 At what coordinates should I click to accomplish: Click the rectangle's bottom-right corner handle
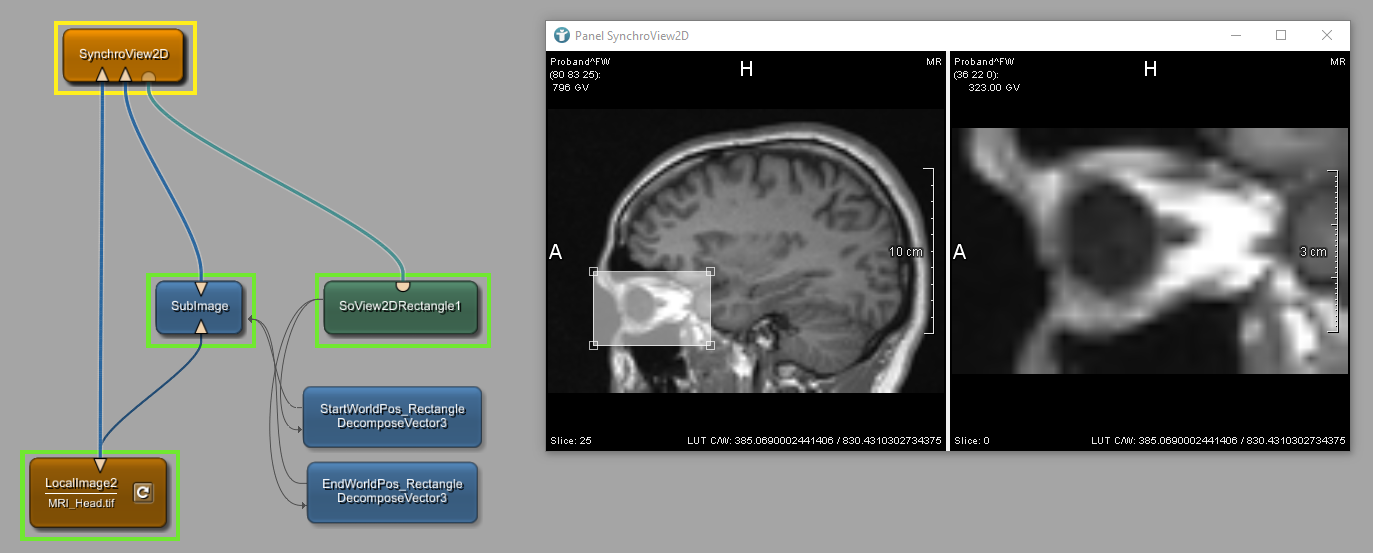pos(710,345)
